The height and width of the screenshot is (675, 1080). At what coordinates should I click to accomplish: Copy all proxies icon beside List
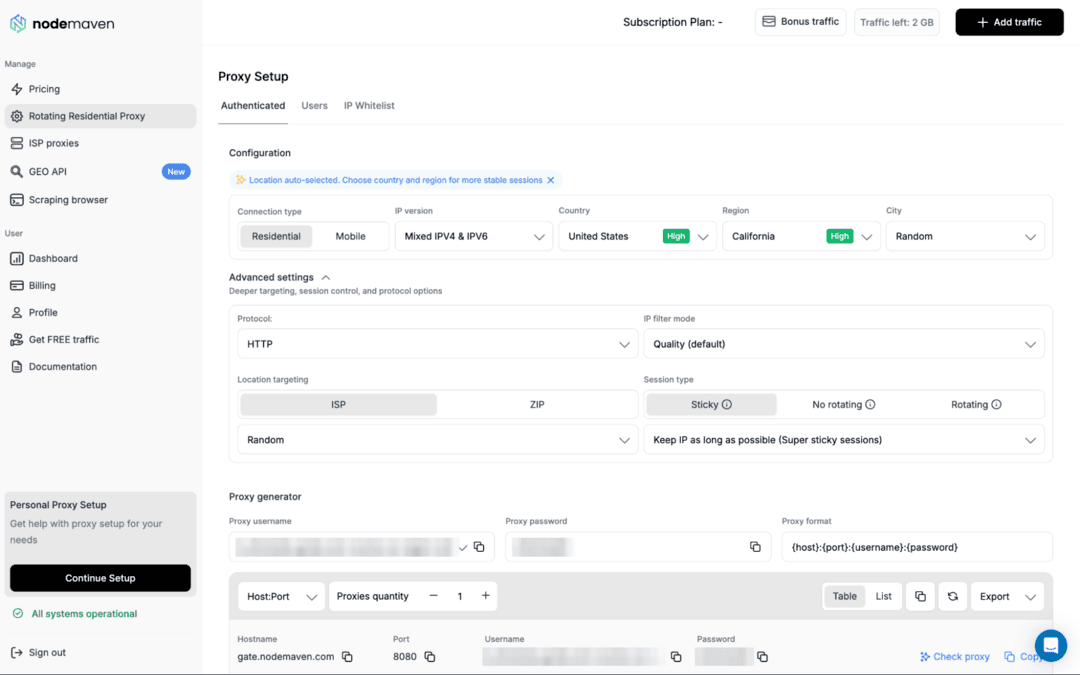[920, 596]
